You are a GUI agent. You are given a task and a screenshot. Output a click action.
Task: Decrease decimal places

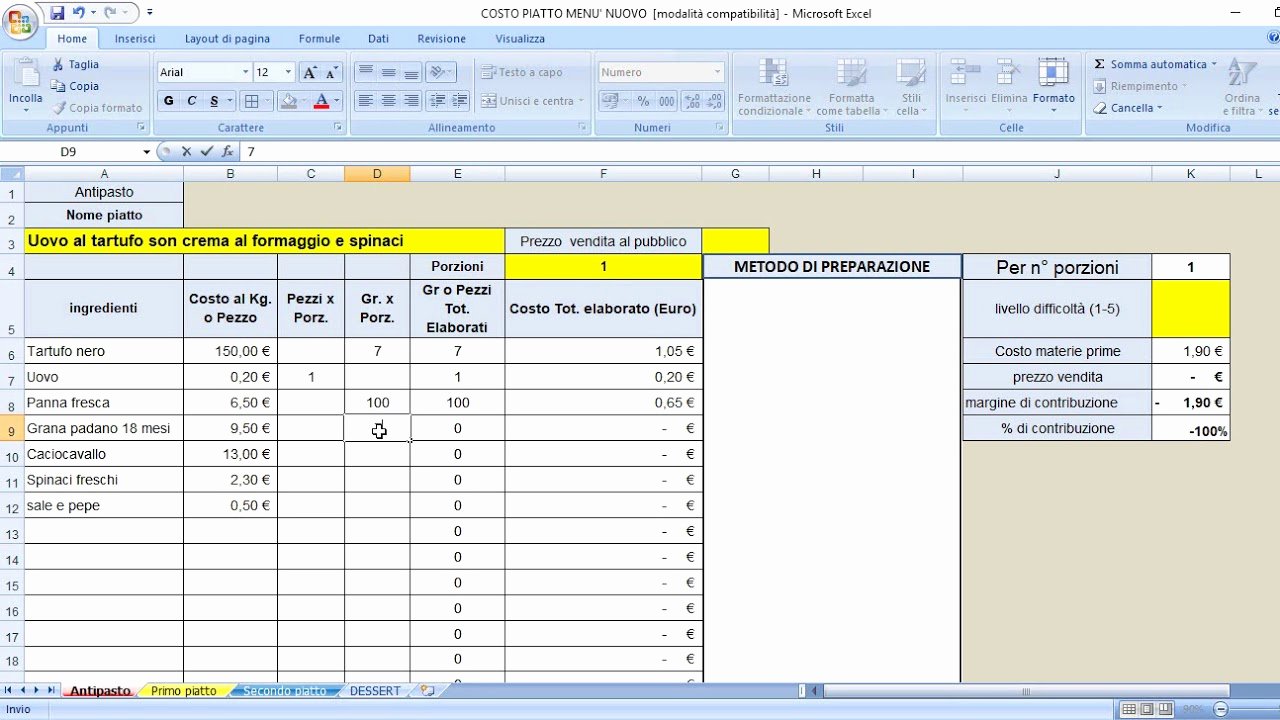click(x=714, y=101)
